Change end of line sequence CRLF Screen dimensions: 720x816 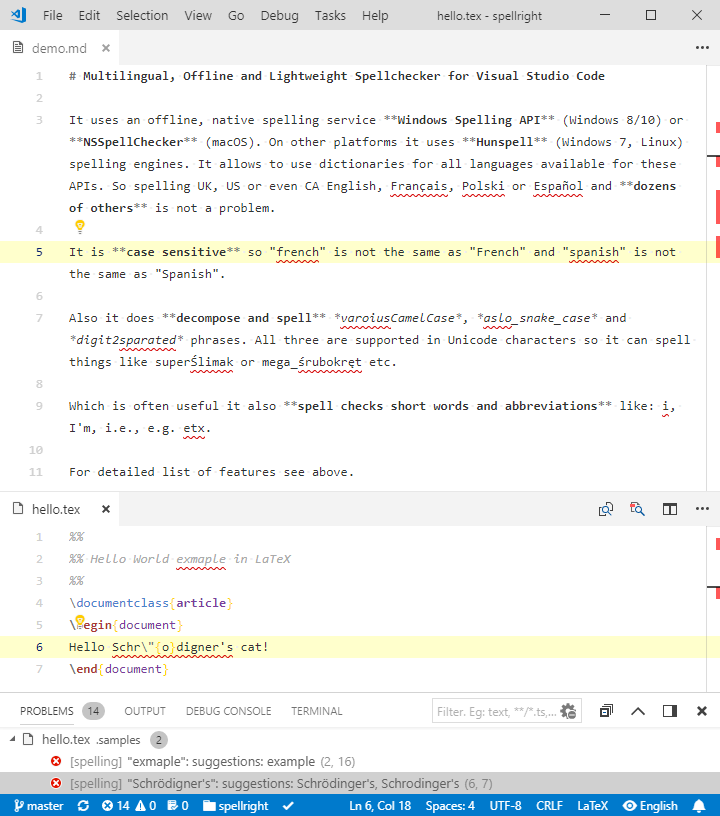point(549,806)
